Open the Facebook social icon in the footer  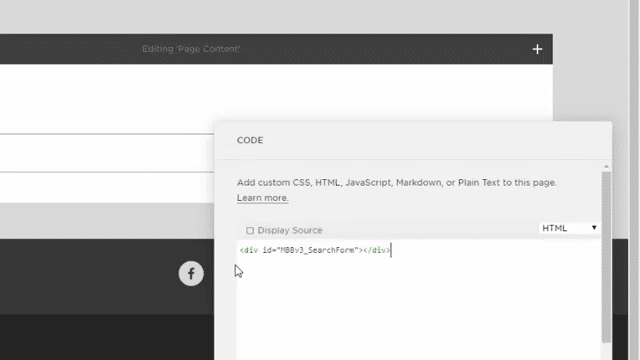pyautogui.click(x=191, y=273)
